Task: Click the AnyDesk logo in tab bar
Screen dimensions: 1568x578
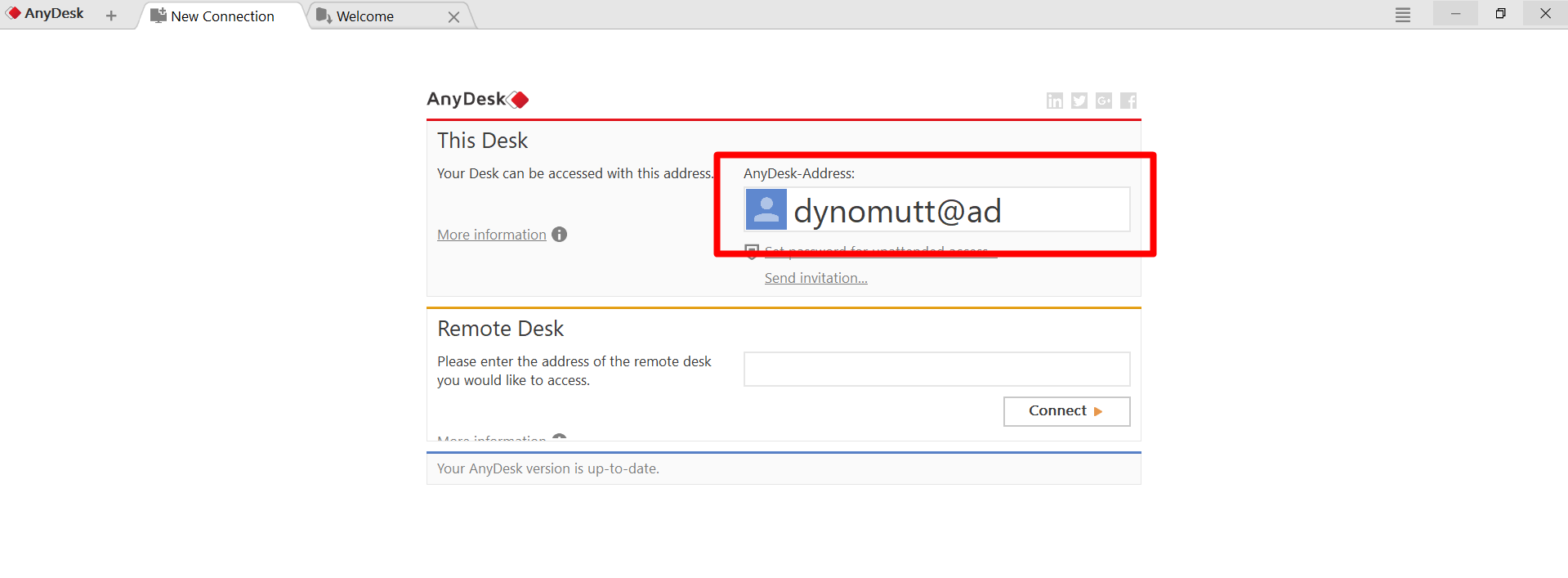Action: [46, 14]
